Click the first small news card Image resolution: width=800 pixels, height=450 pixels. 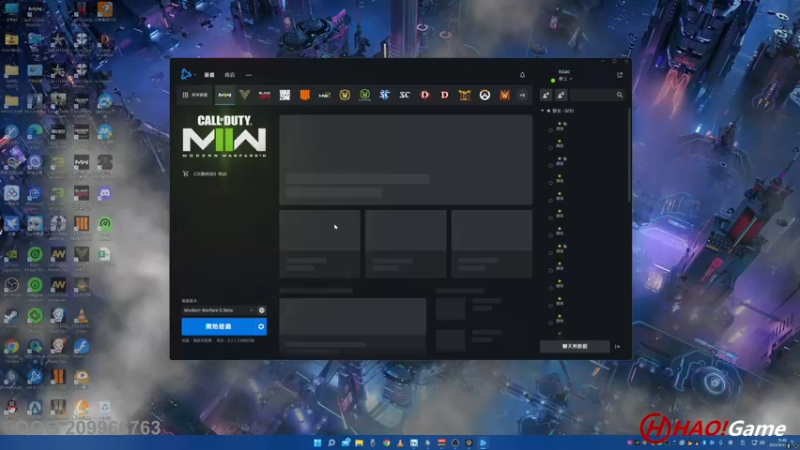(319, 244)
